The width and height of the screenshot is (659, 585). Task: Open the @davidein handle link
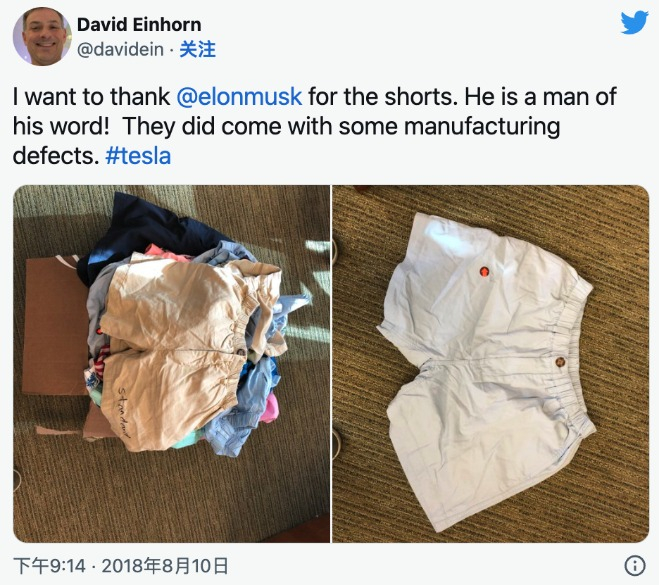tap(120, 50)
